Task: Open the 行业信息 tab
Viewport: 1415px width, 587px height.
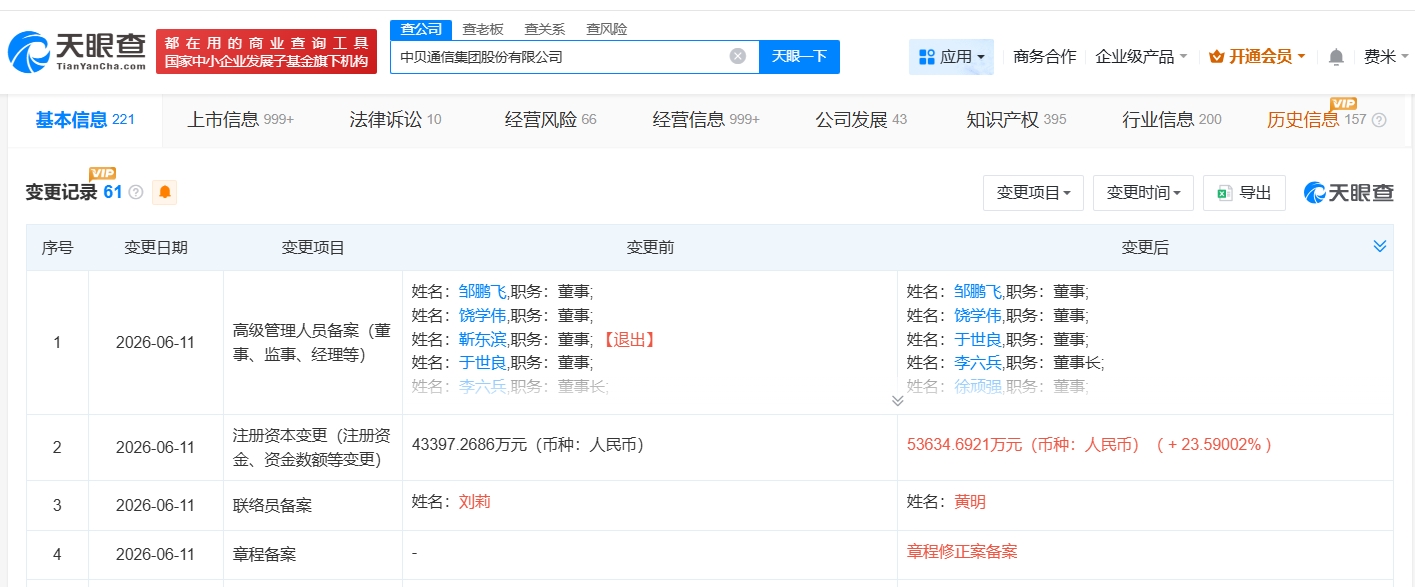Action: click(1172, 120)
